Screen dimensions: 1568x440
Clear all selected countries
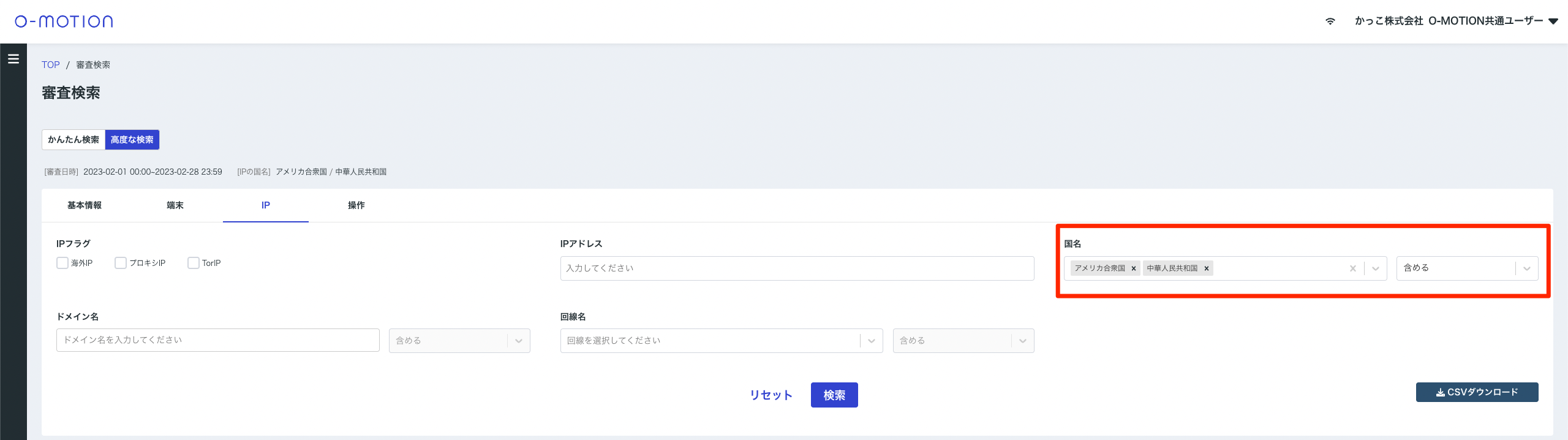[x=1353, y=268]
